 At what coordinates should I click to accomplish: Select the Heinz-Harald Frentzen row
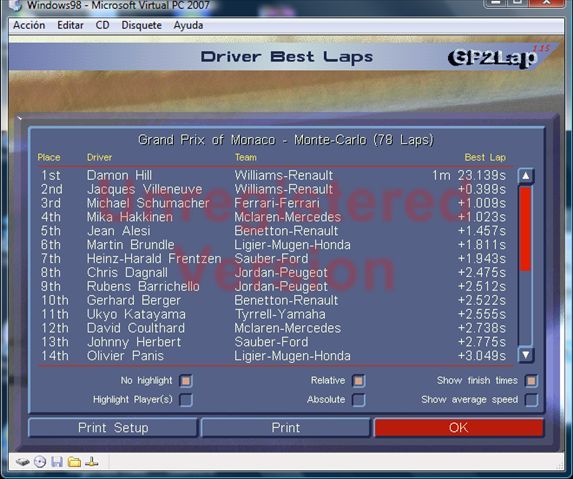click(x=273, y=259)
